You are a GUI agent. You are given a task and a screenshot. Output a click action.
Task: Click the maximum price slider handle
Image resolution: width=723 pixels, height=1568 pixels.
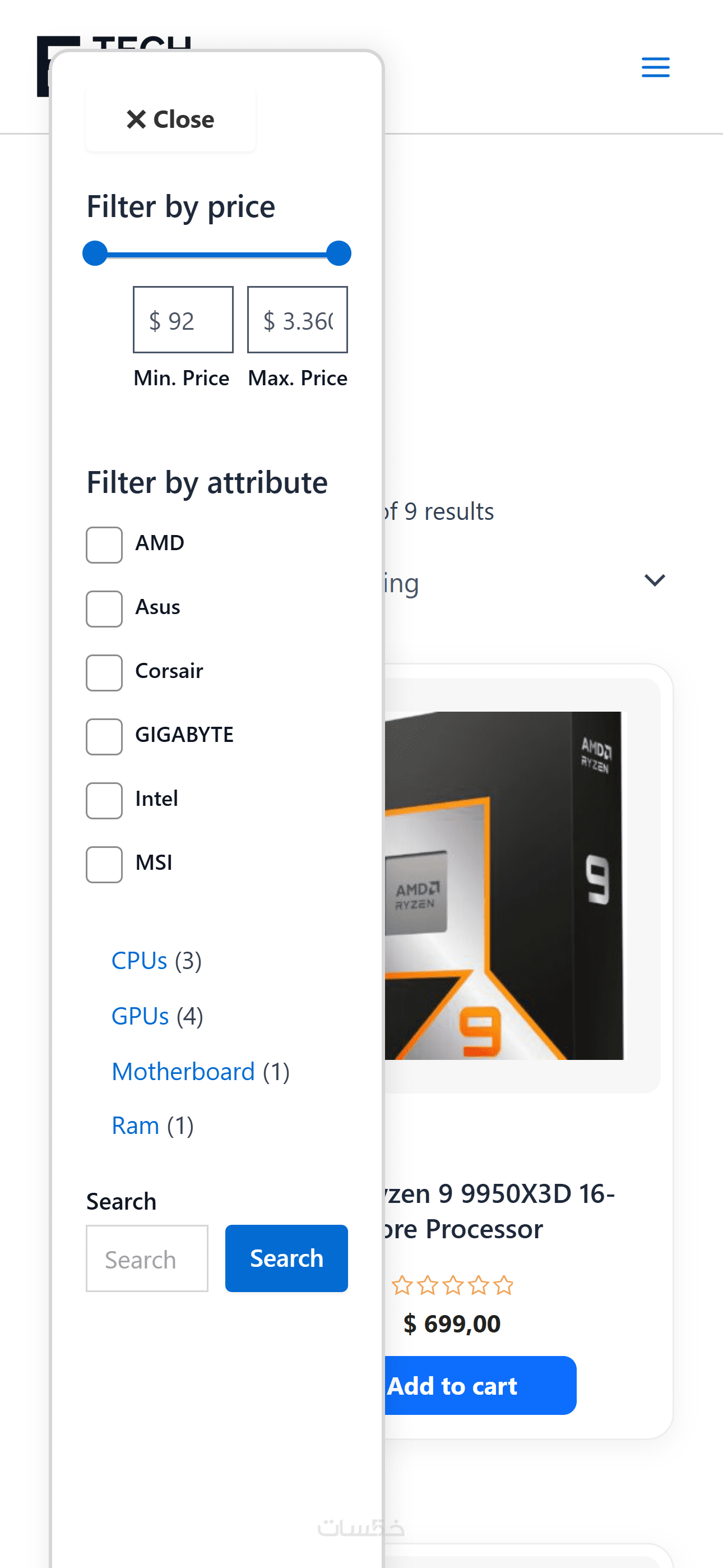tap(339, 253)
